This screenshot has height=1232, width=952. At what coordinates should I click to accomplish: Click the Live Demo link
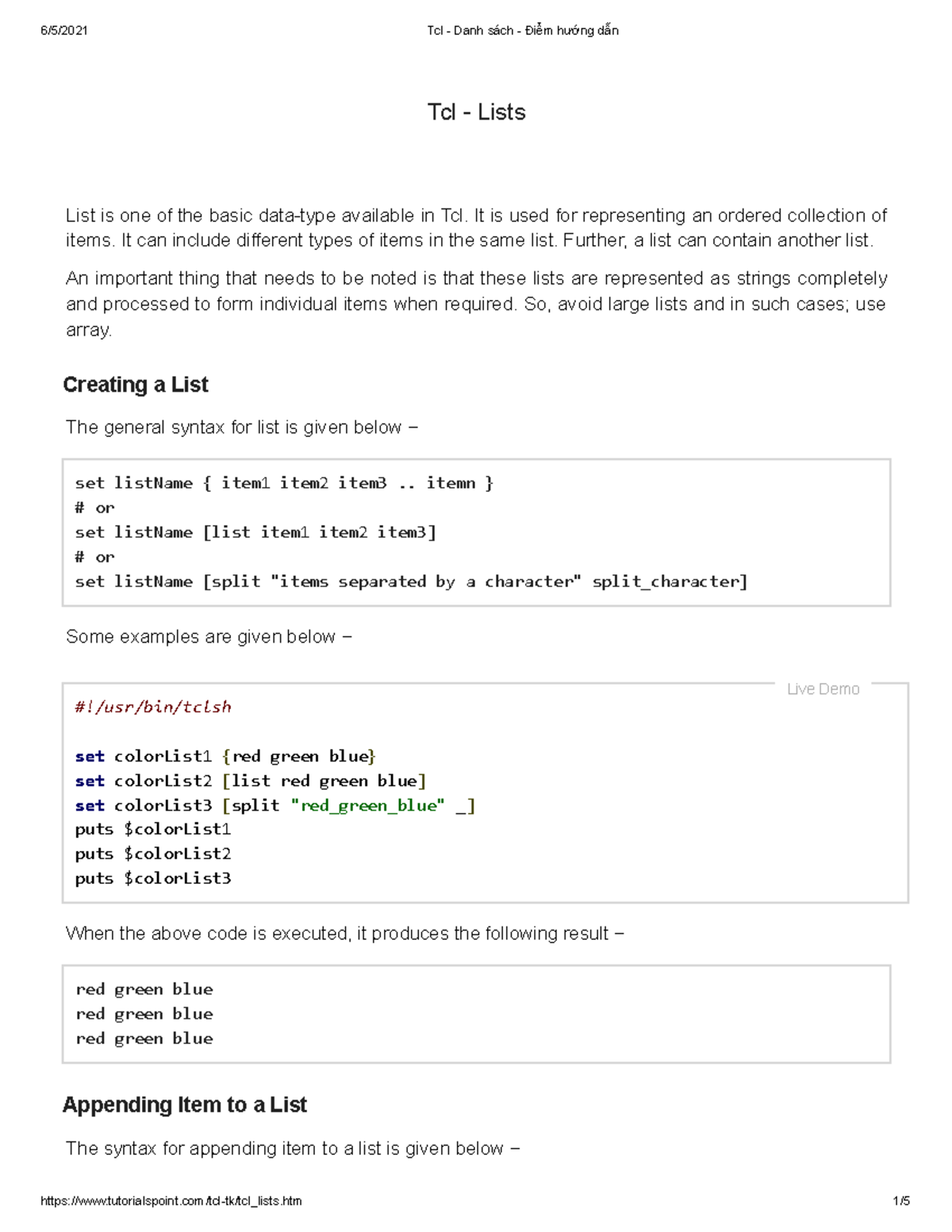[823, 689]
